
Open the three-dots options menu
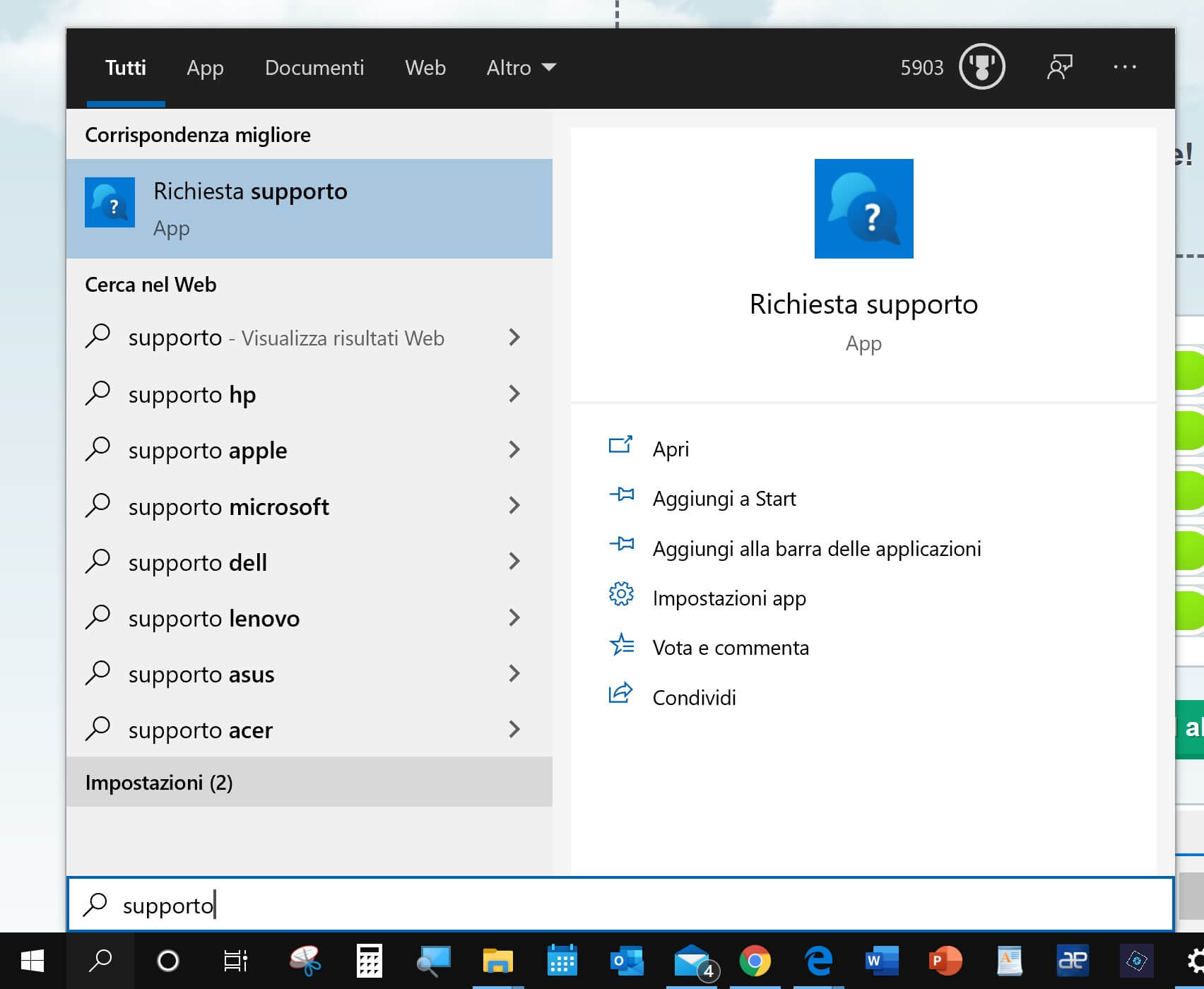[1124, 67]
